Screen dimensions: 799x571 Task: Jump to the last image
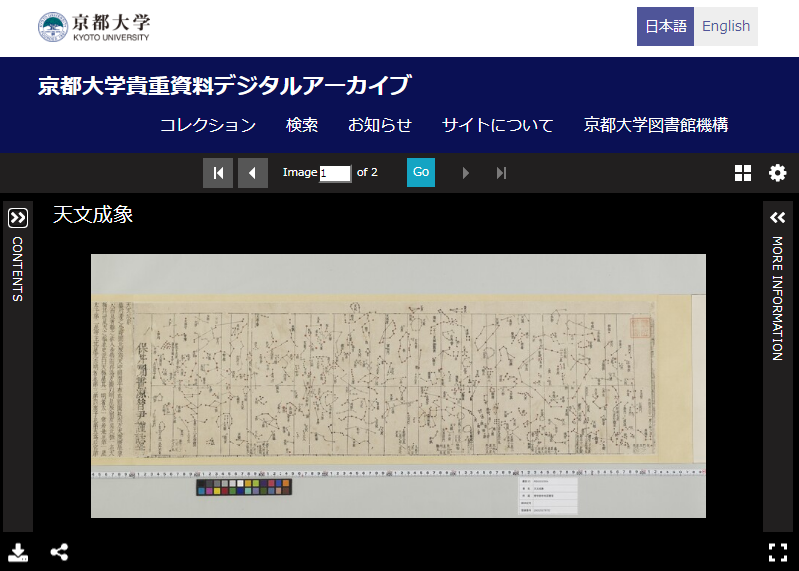501,173
